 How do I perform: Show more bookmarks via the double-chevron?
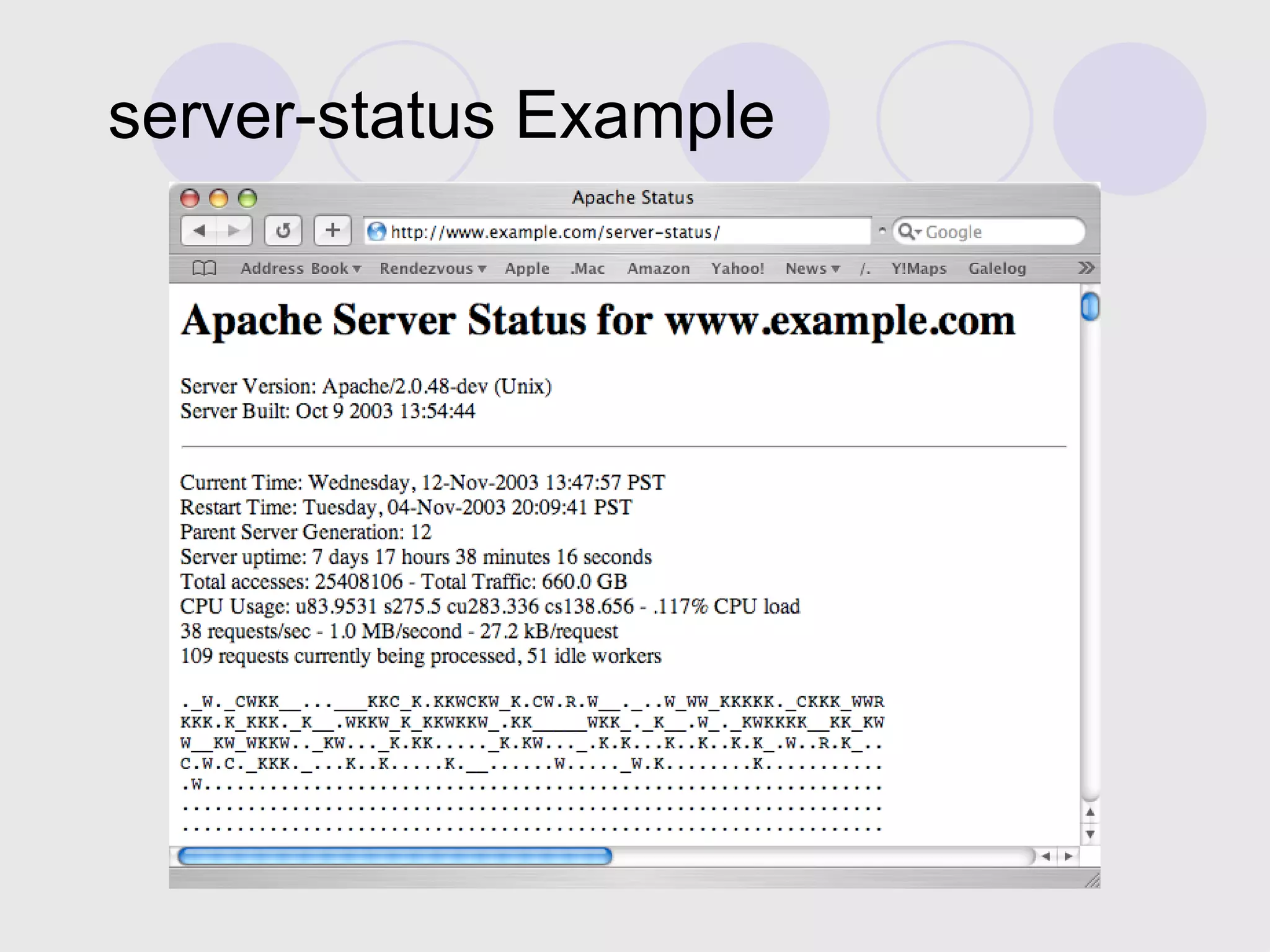pos(1086,268)
